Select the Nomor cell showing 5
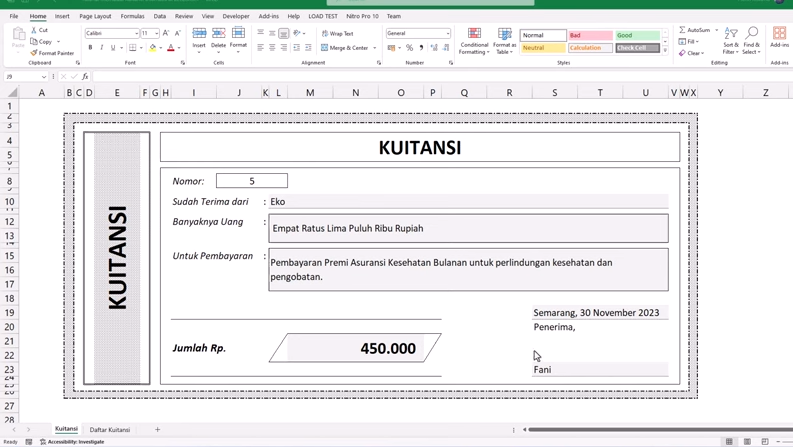The image size is (793, 447). coord(252,181)
